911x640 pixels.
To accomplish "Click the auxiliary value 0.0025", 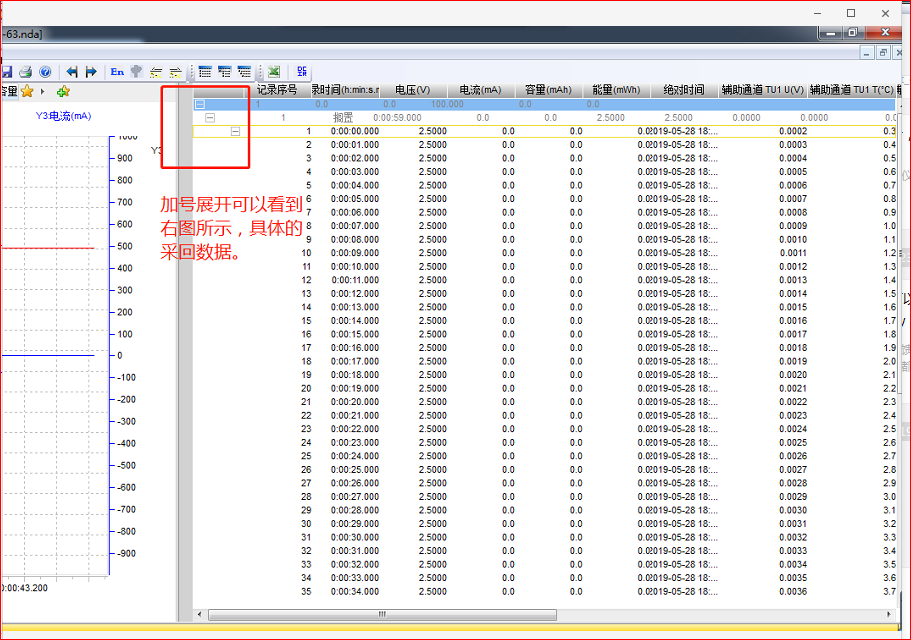I will pyautogui.click(x=793, y=443).
